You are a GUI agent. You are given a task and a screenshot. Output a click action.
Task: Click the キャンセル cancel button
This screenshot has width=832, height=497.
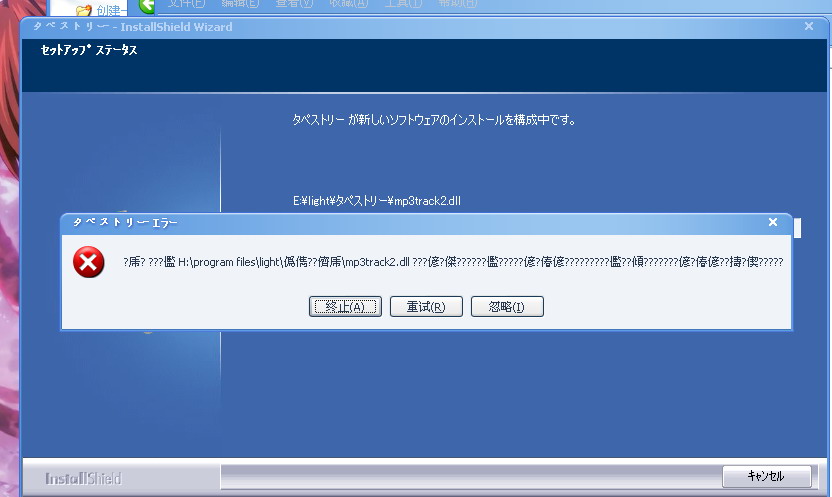pos(766,476)
